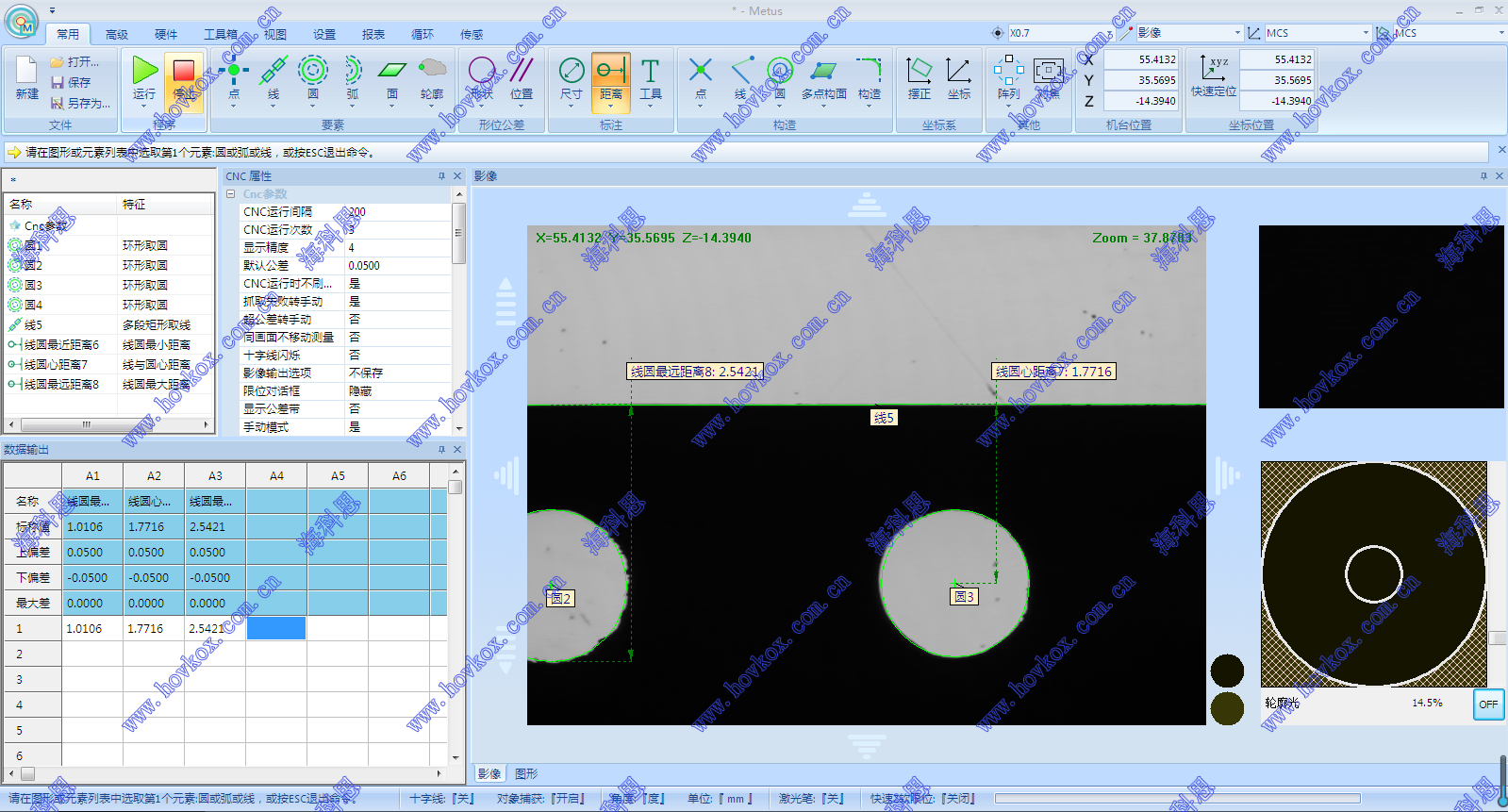Toggle the 轮廓光 OFF light button
1508x812 pixels.
click(1487, 704)
